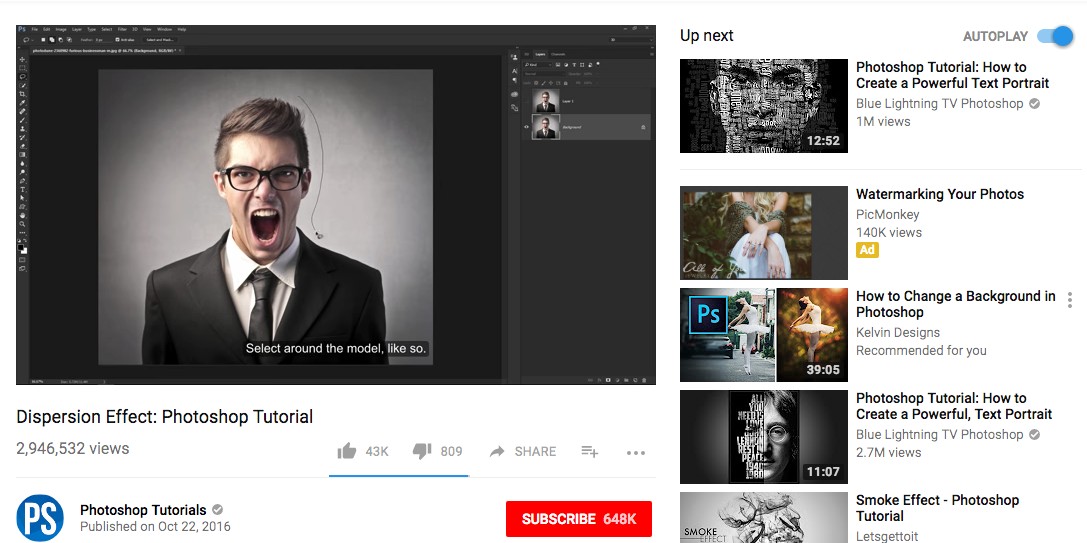
Task: Click the Photoshop Tutorials channel avatar
Action: point(40,518)
